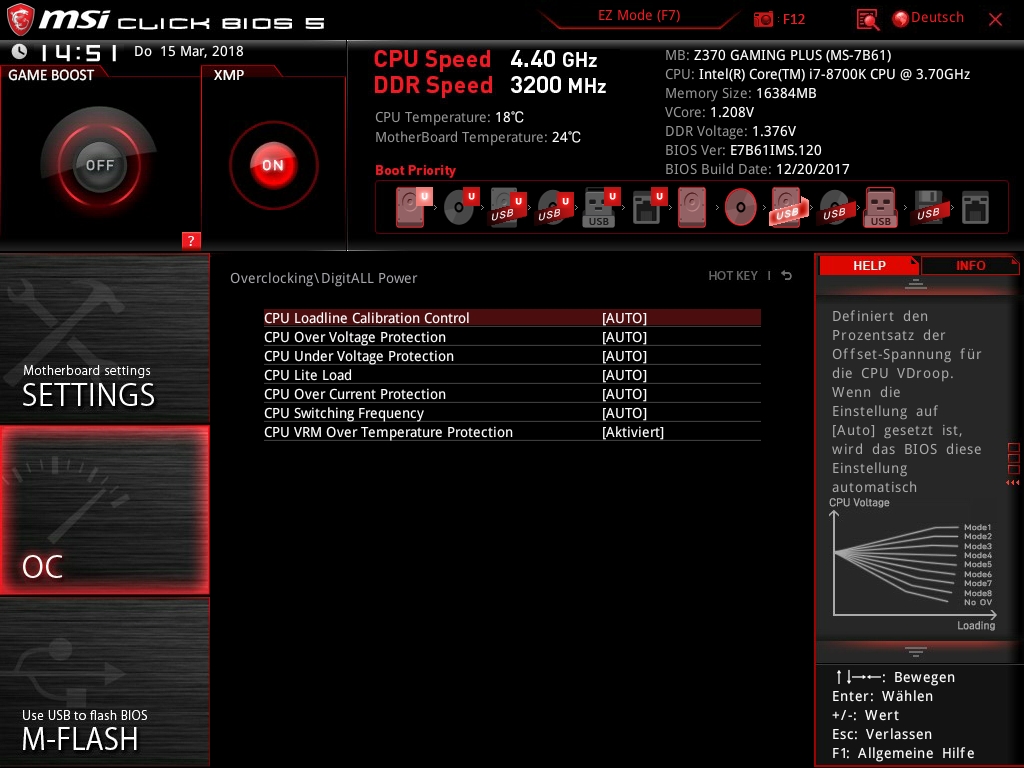
Task: Select the UEFI CD/DVD boot device icon
Action: (461, 207)
